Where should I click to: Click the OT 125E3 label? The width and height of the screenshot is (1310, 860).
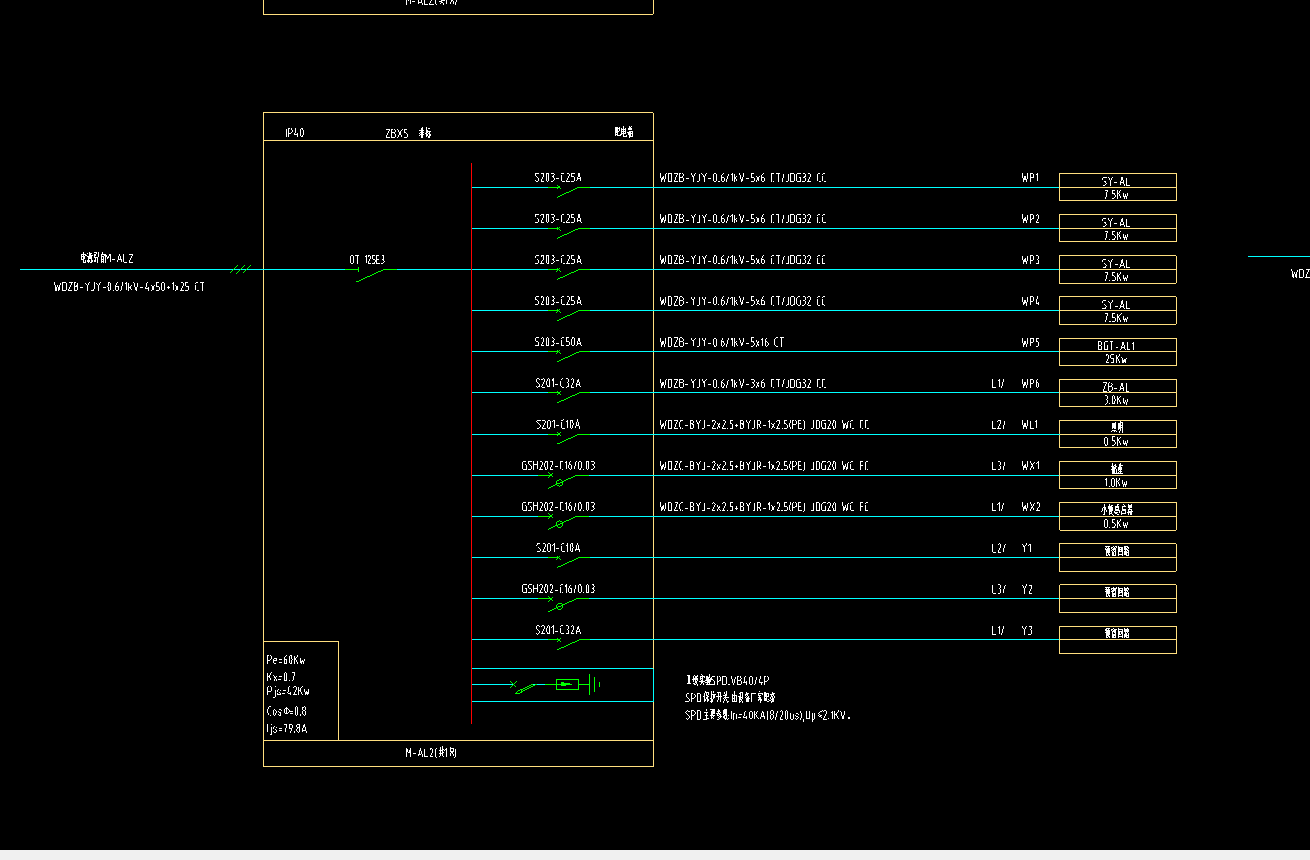(367, 260)
